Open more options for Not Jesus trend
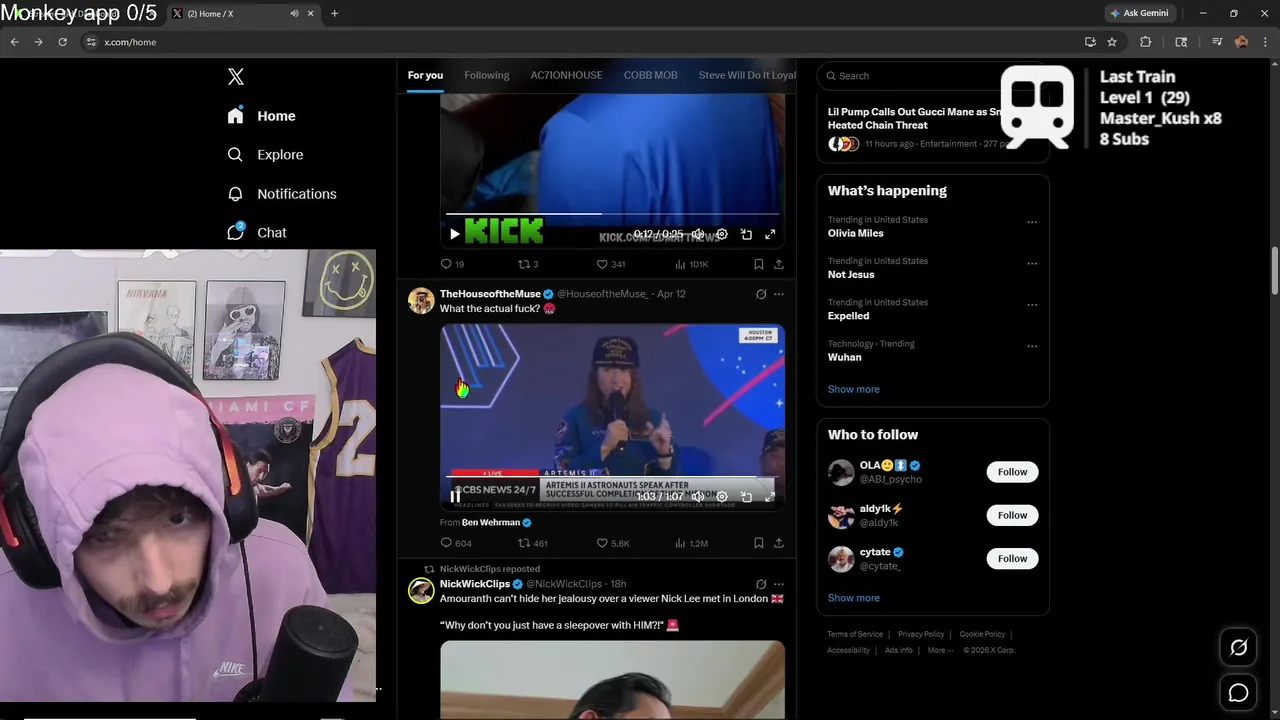Screen dimensions: 1280x720 click(1032, 263)
